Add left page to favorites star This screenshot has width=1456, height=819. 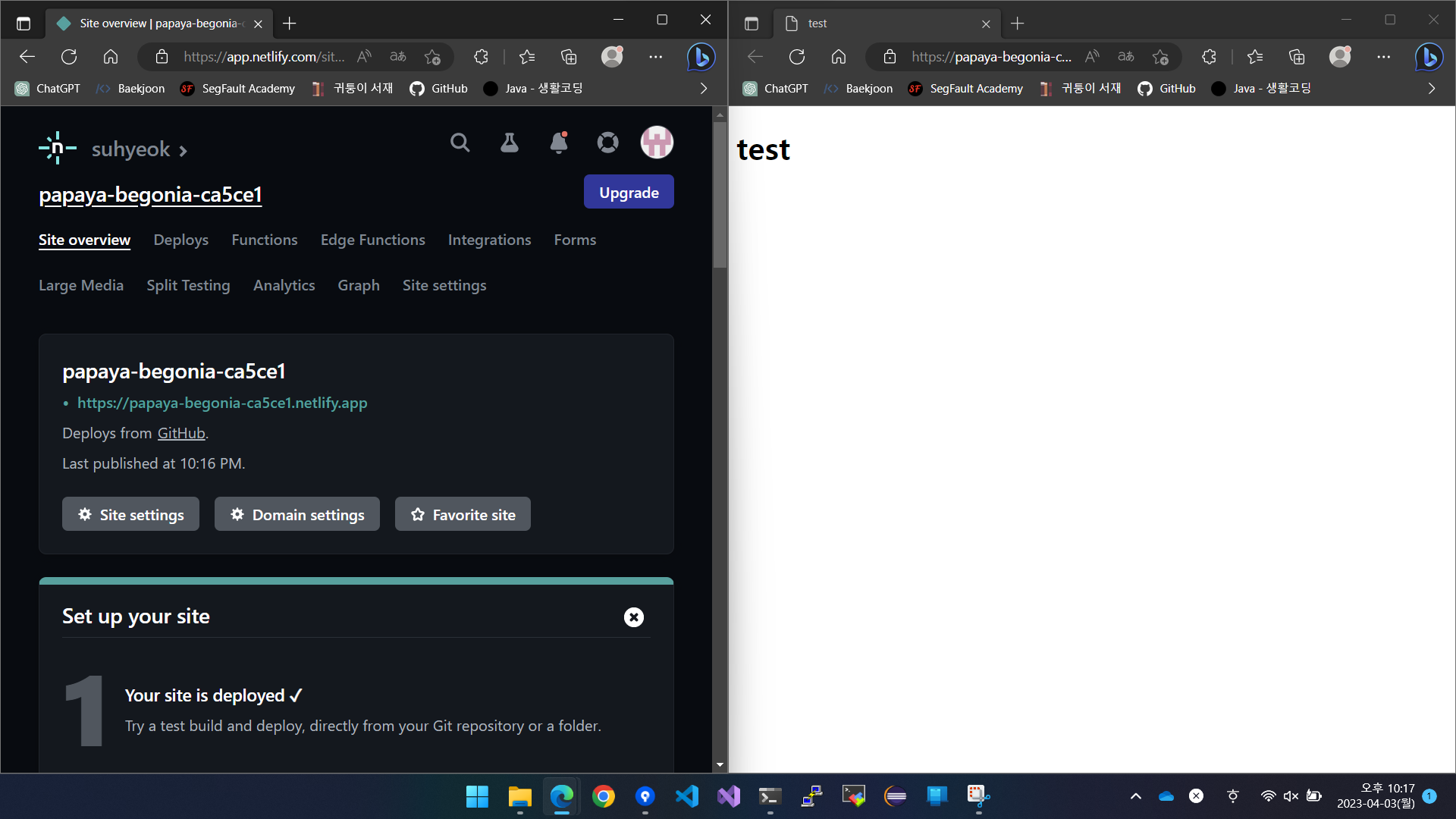(x=432, y=57)
